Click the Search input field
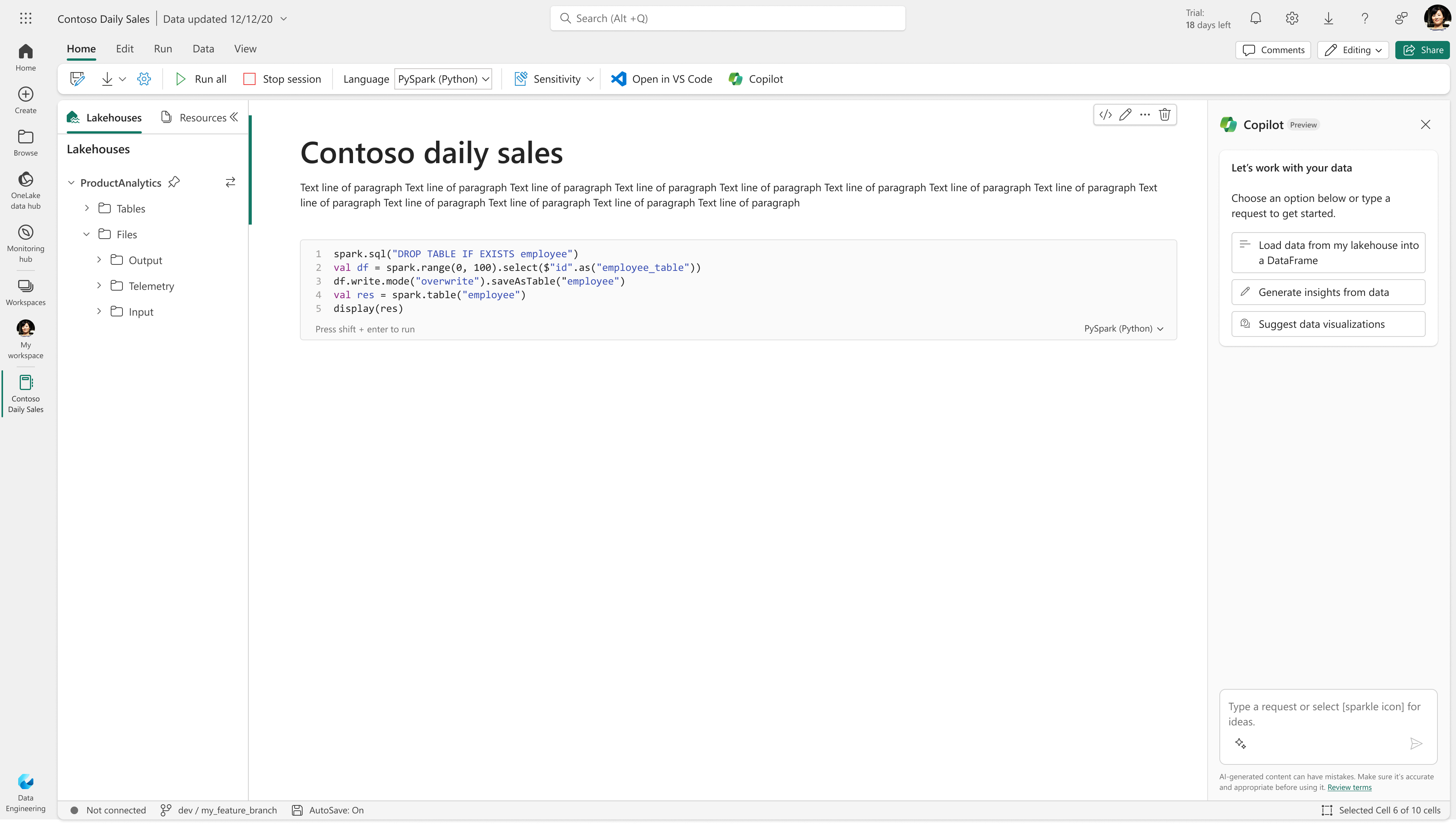The width and height of the screenshot is (1456, 824). coord(728,19)
